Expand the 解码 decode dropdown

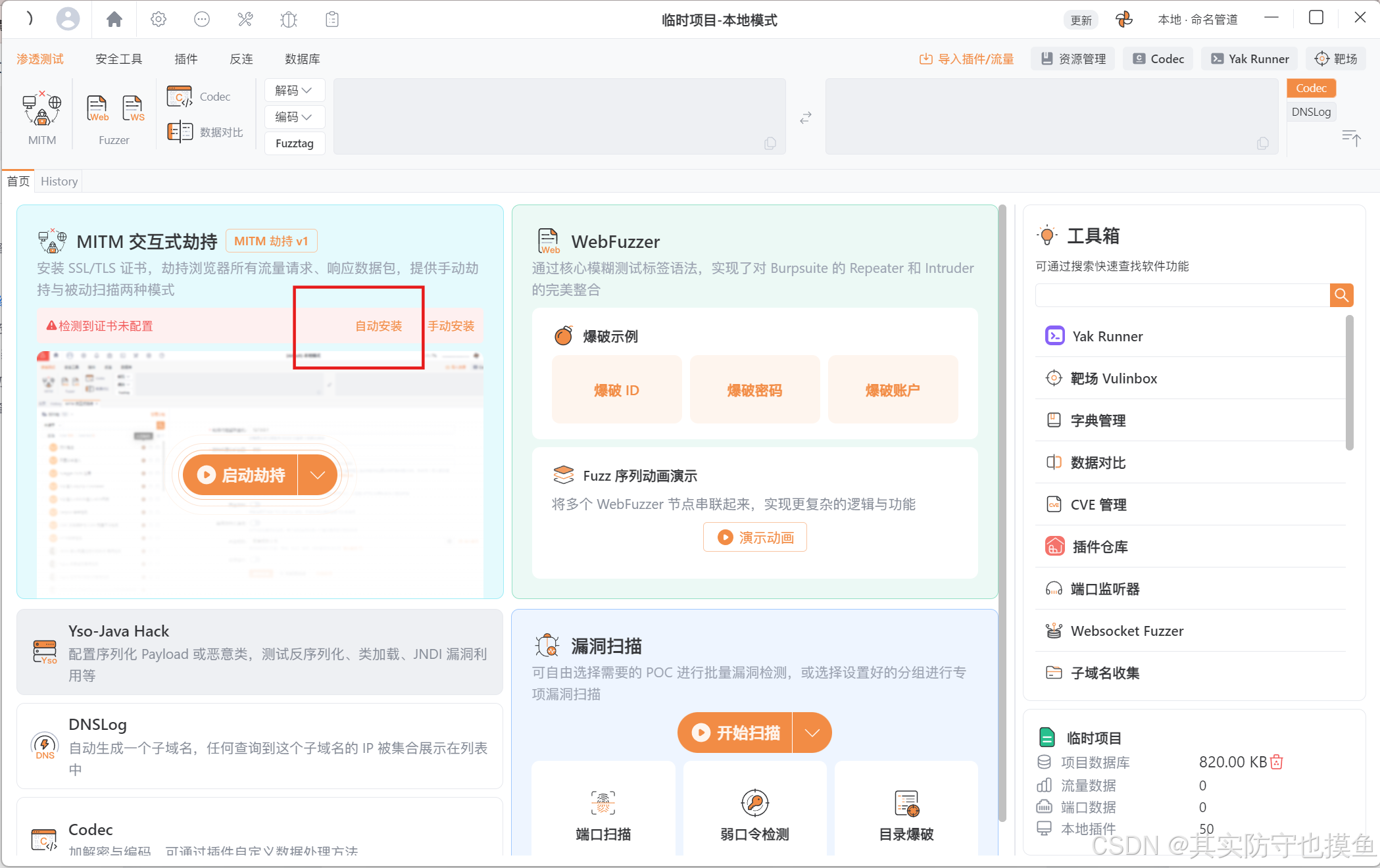(294, 90)
